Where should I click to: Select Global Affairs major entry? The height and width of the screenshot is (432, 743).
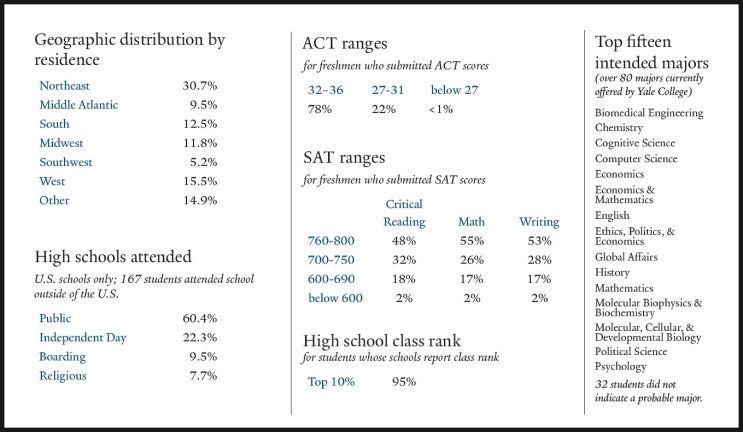(x=626, y=257)
